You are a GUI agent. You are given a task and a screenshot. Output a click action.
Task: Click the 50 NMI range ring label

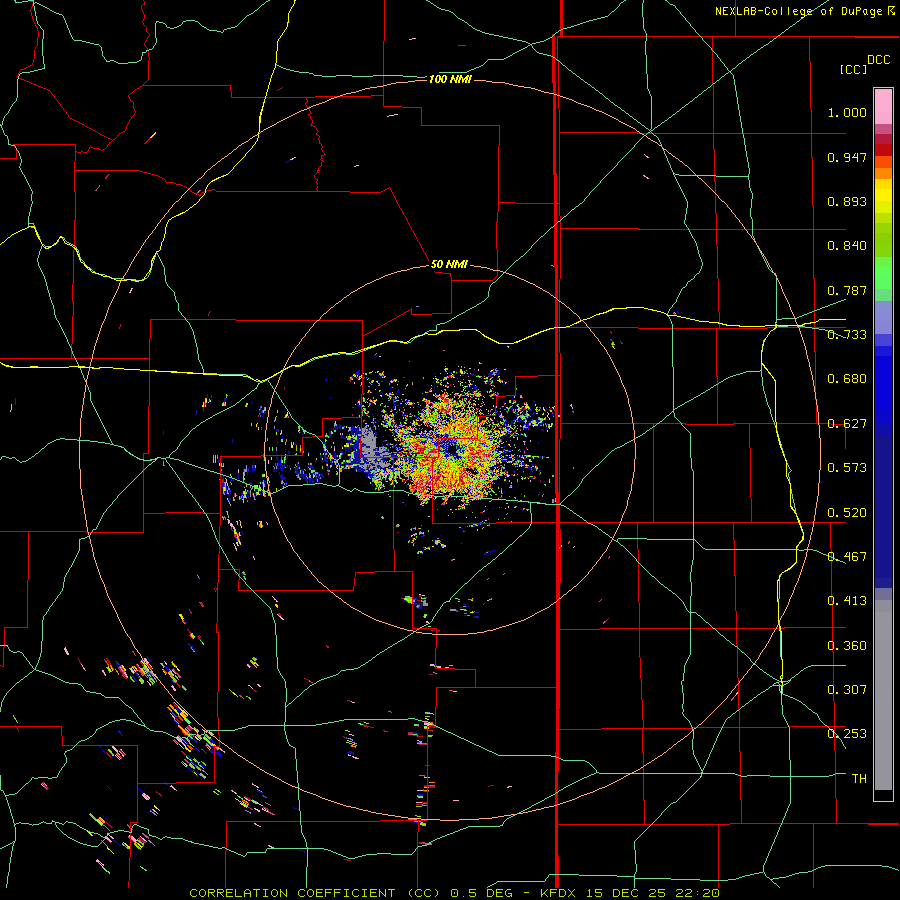click(x=449, y=264)
